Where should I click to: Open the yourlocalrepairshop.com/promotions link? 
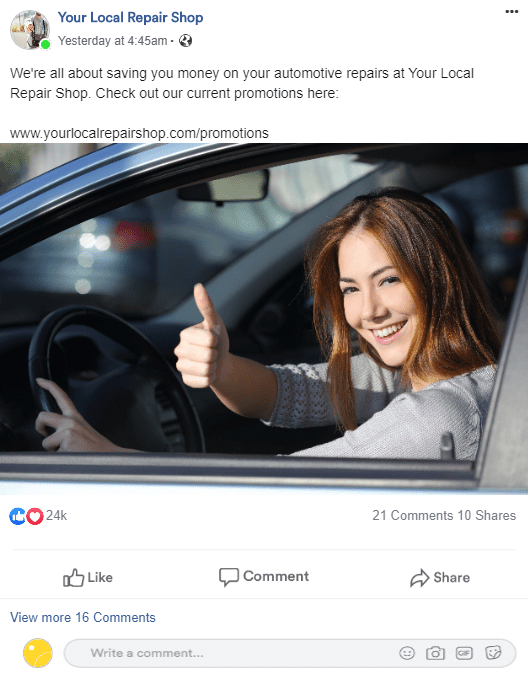[139, 133]
